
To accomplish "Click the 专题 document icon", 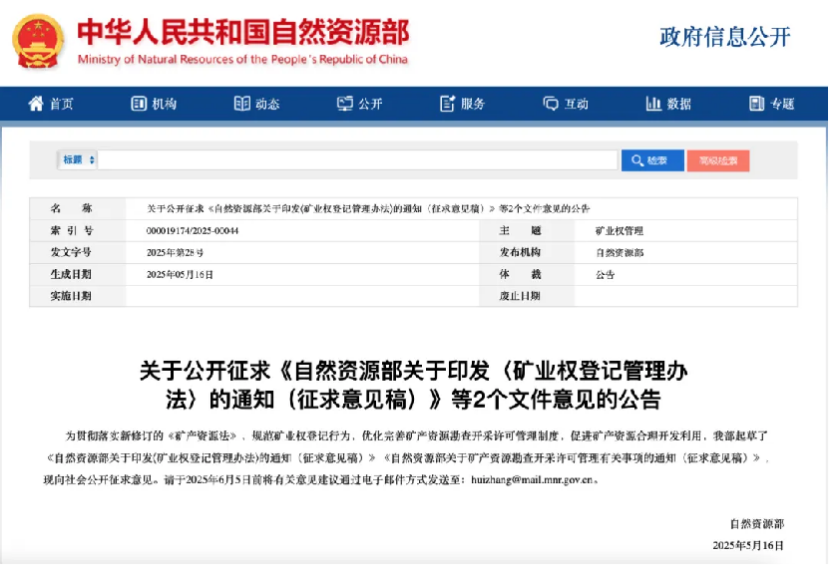I will (756, 103).
